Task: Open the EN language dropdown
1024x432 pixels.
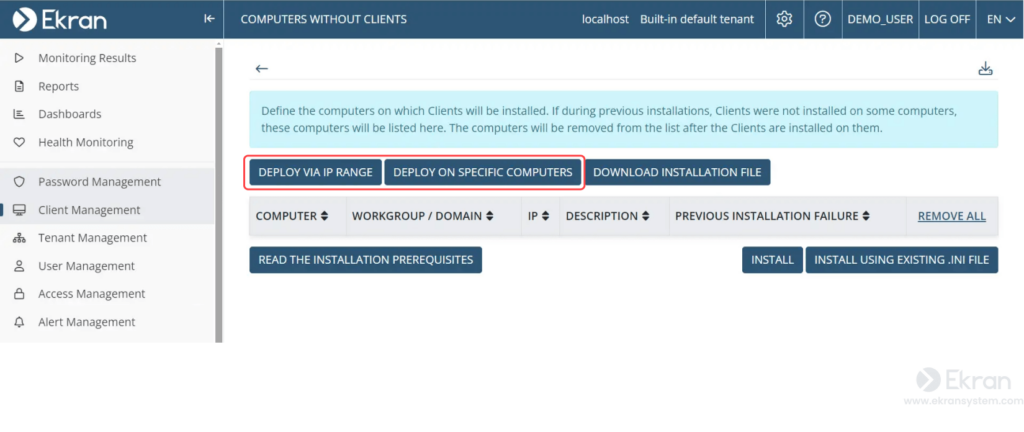Action: click(1000, 19)
